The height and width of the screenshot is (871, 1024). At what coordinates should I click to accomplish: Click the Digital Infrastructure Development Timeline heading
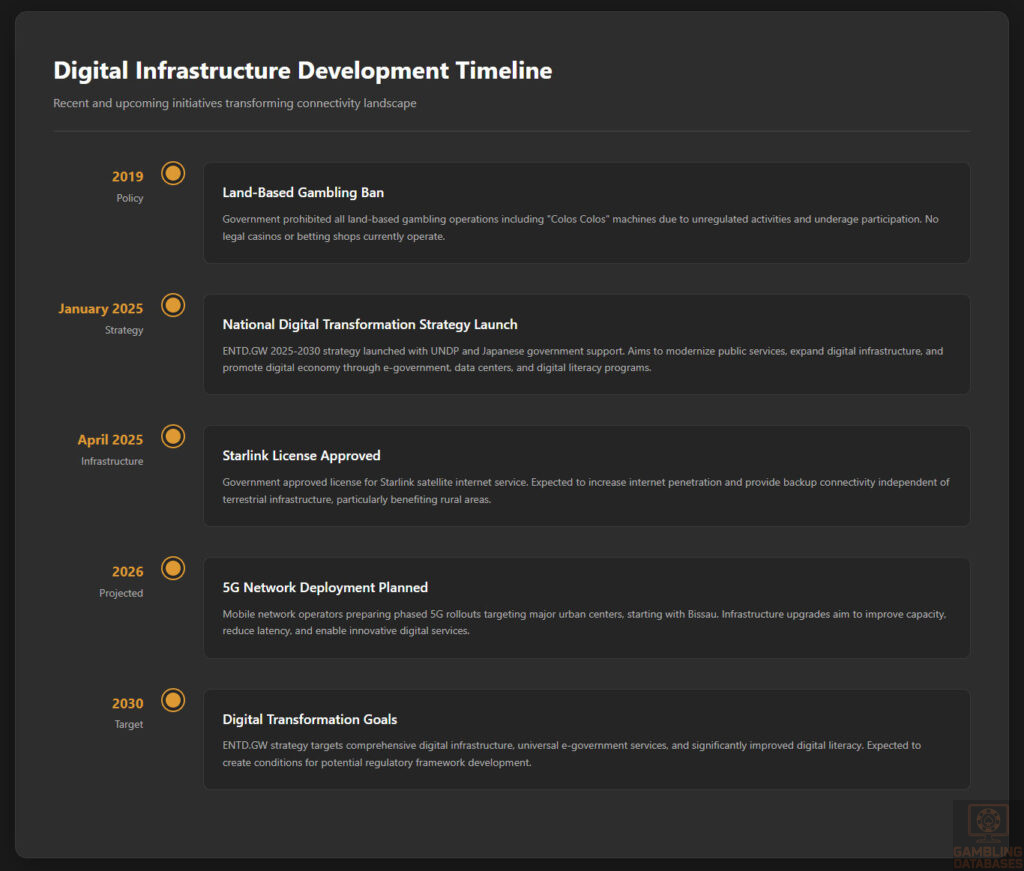point(302,70)
